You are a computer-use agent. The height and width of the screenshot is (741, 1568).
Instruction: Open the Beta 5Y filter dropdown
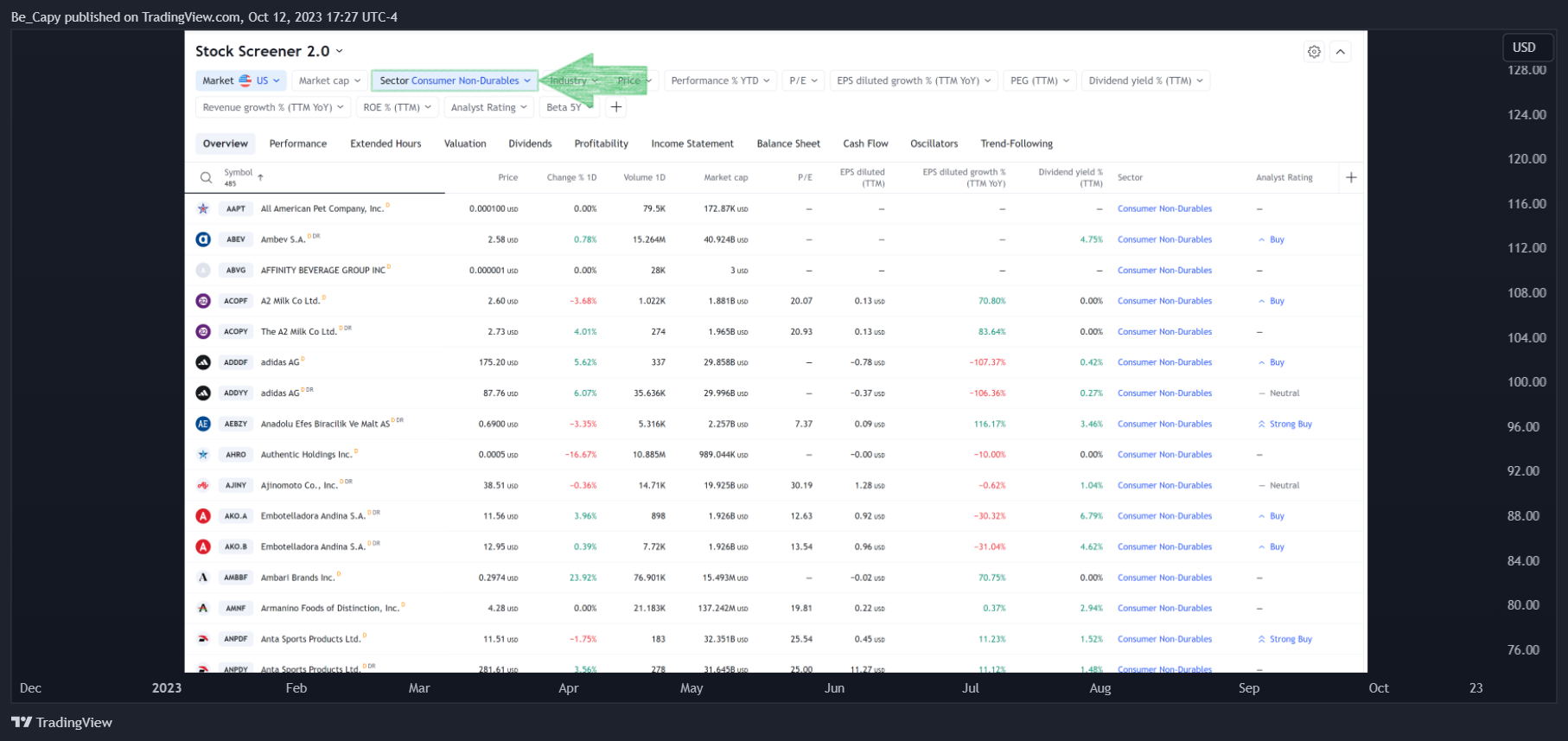(570, 107)
